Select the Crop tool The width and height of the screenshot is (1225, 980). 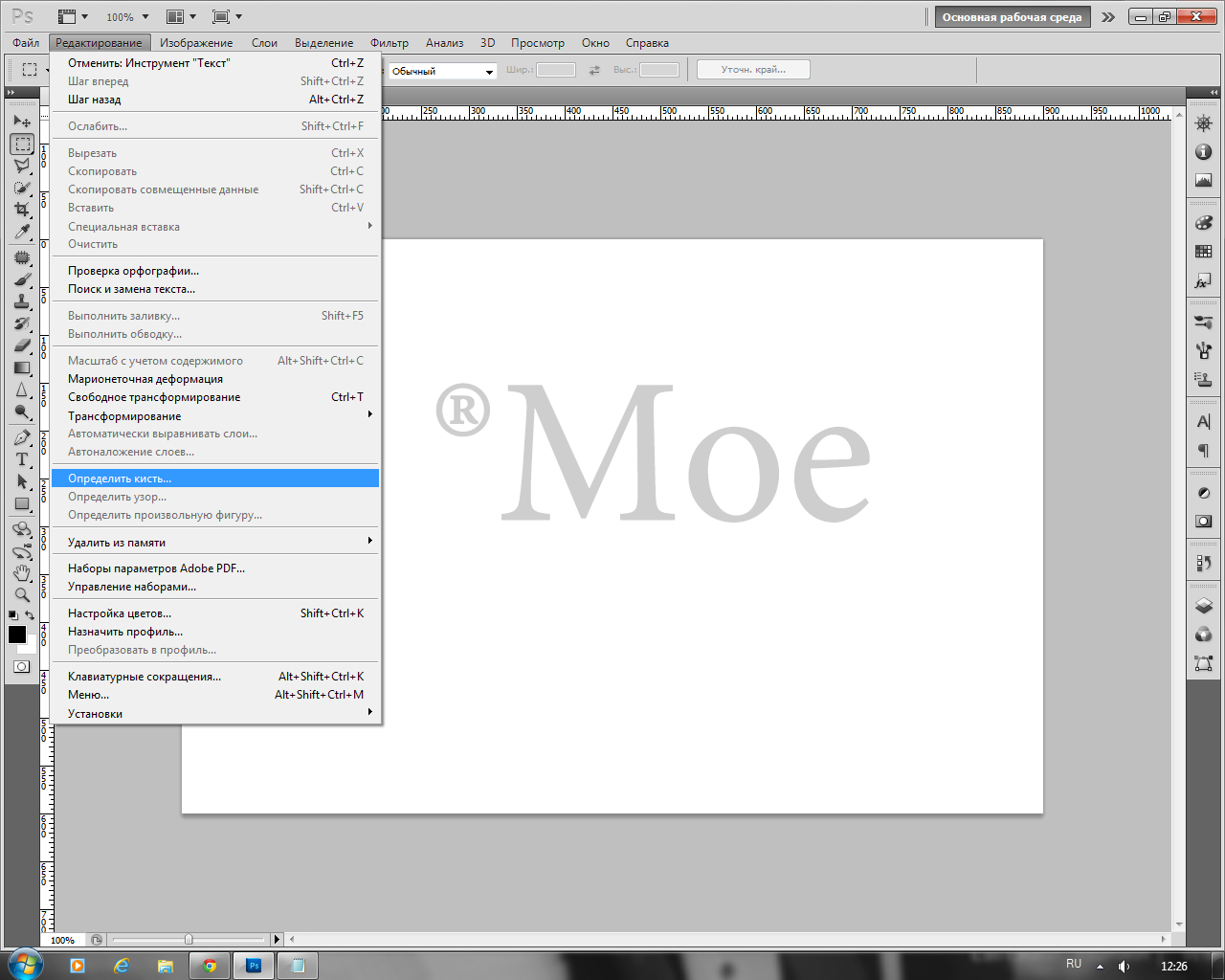(22, 210)
